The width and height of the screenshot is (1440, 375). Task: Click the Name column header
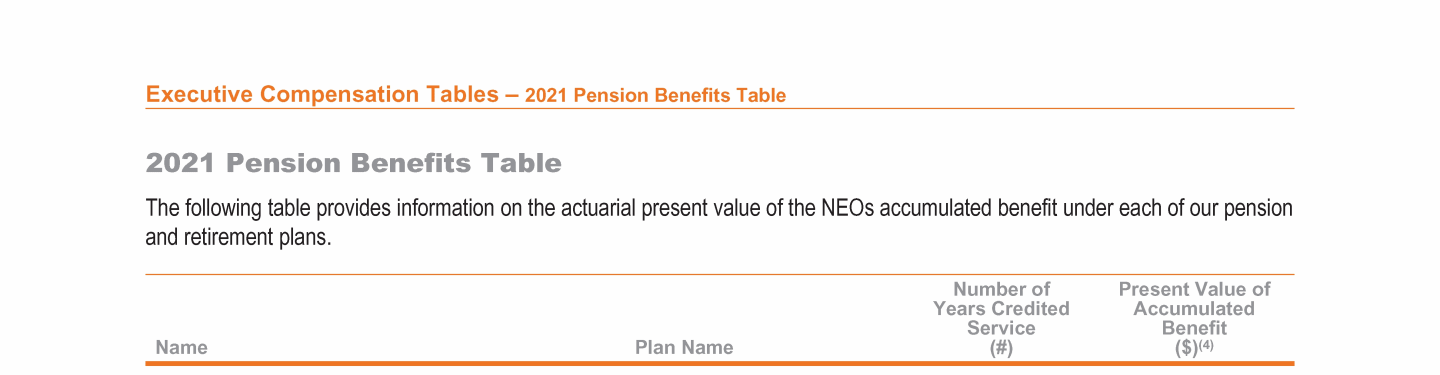(182, 348)
